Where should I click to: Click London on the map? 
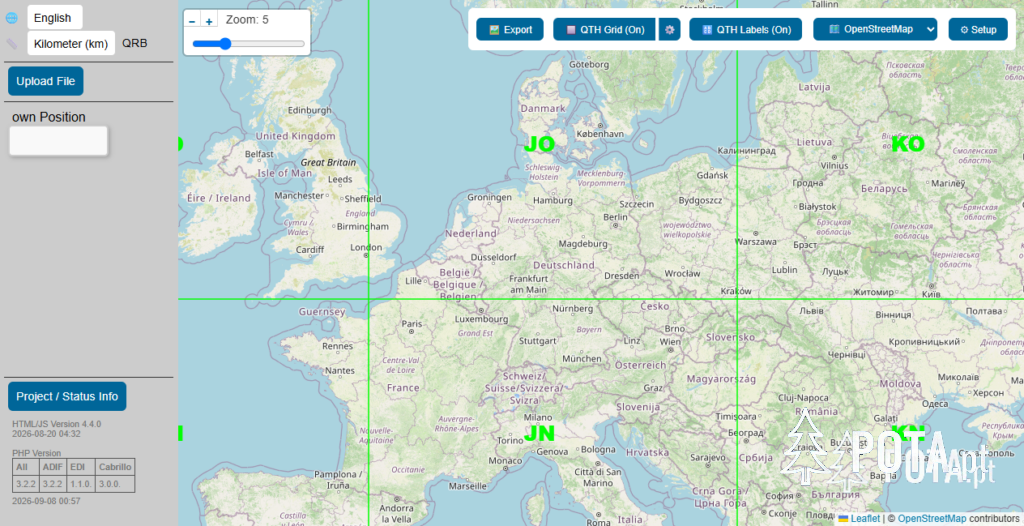click(x=366, y=247)
